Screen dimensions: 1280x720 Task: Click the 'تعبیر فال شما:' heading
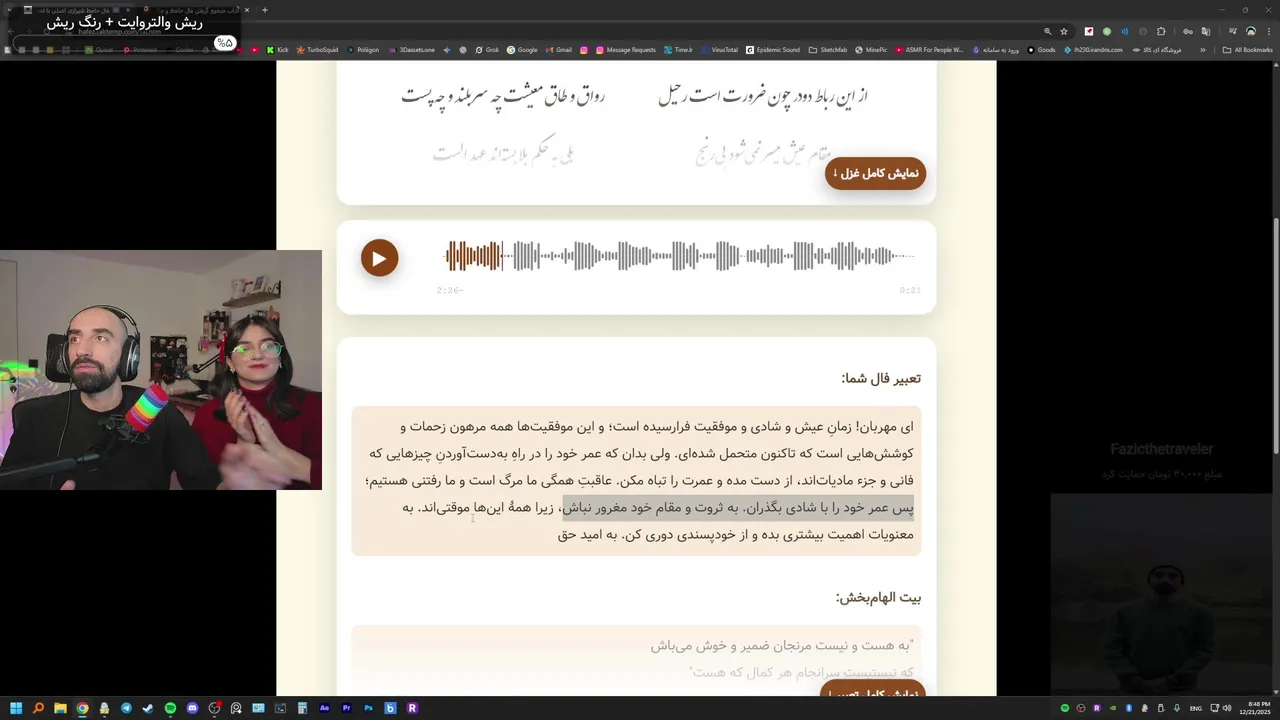click(x=881, y=378)
